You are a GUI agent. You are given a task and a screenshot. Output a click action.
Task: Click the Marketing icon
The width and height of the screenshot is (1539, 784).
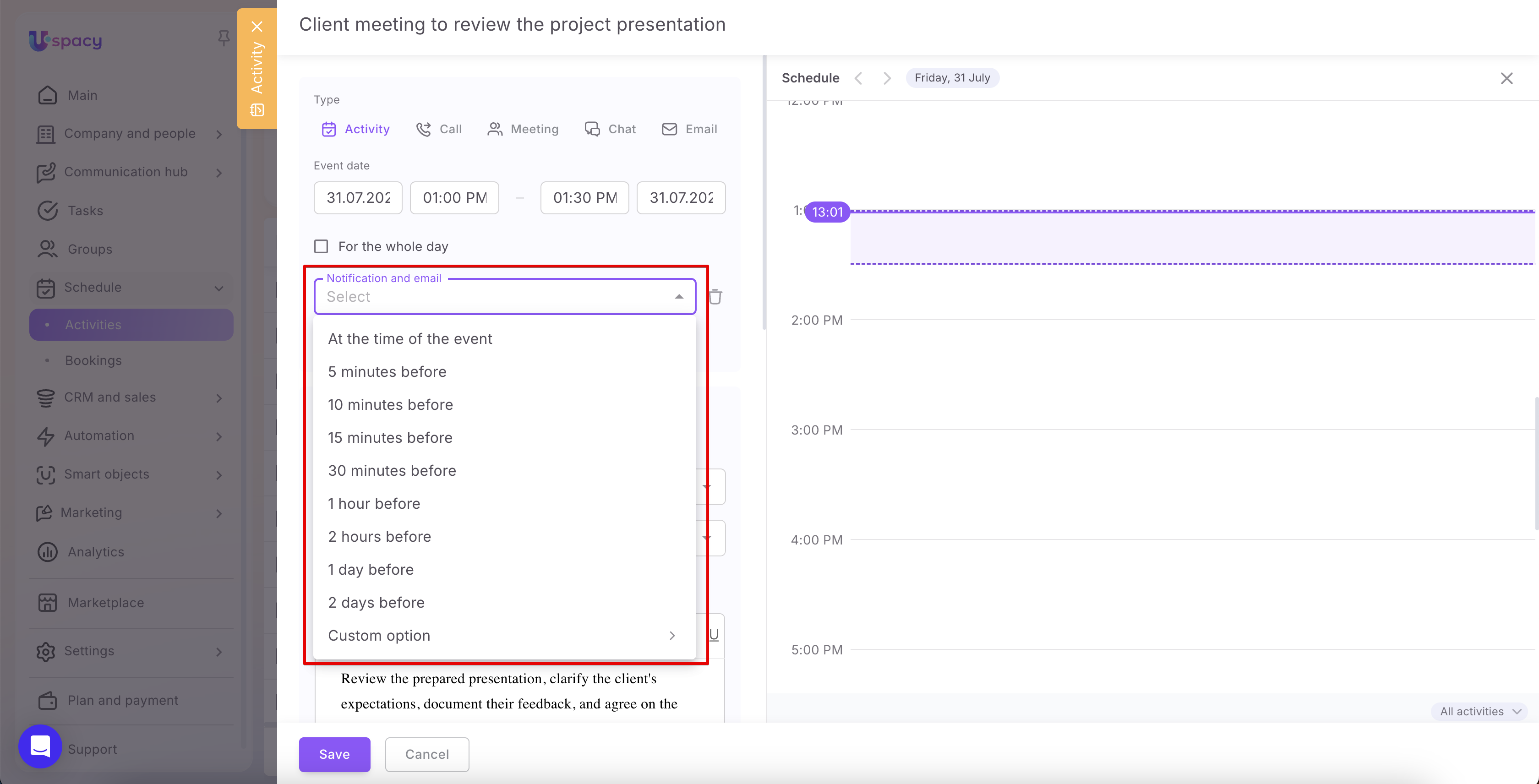44,513
